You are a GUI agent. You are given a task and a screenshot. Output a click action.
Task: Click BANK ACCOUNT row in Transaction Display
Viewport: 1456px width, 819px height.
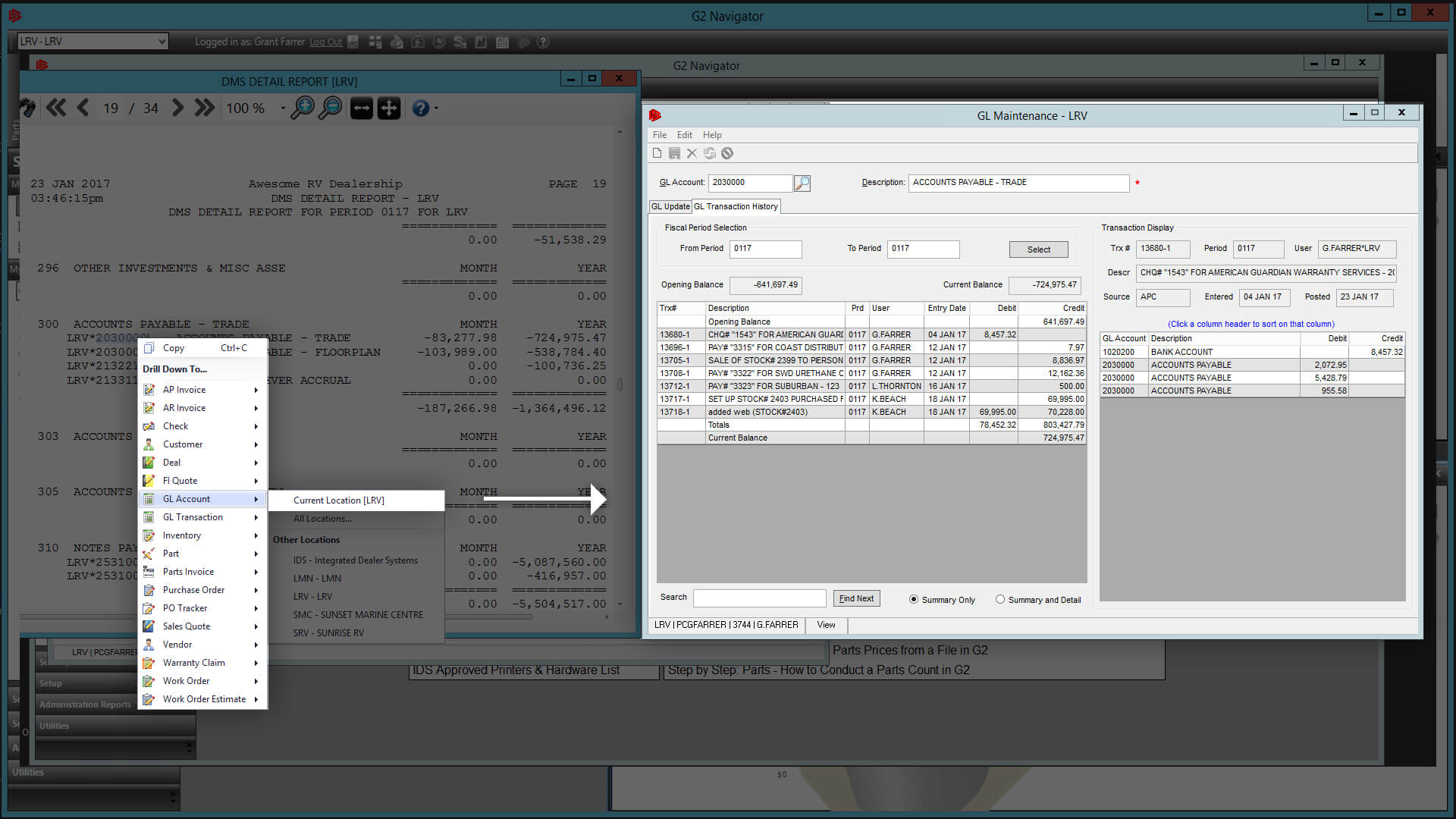tap(1252, 352)
